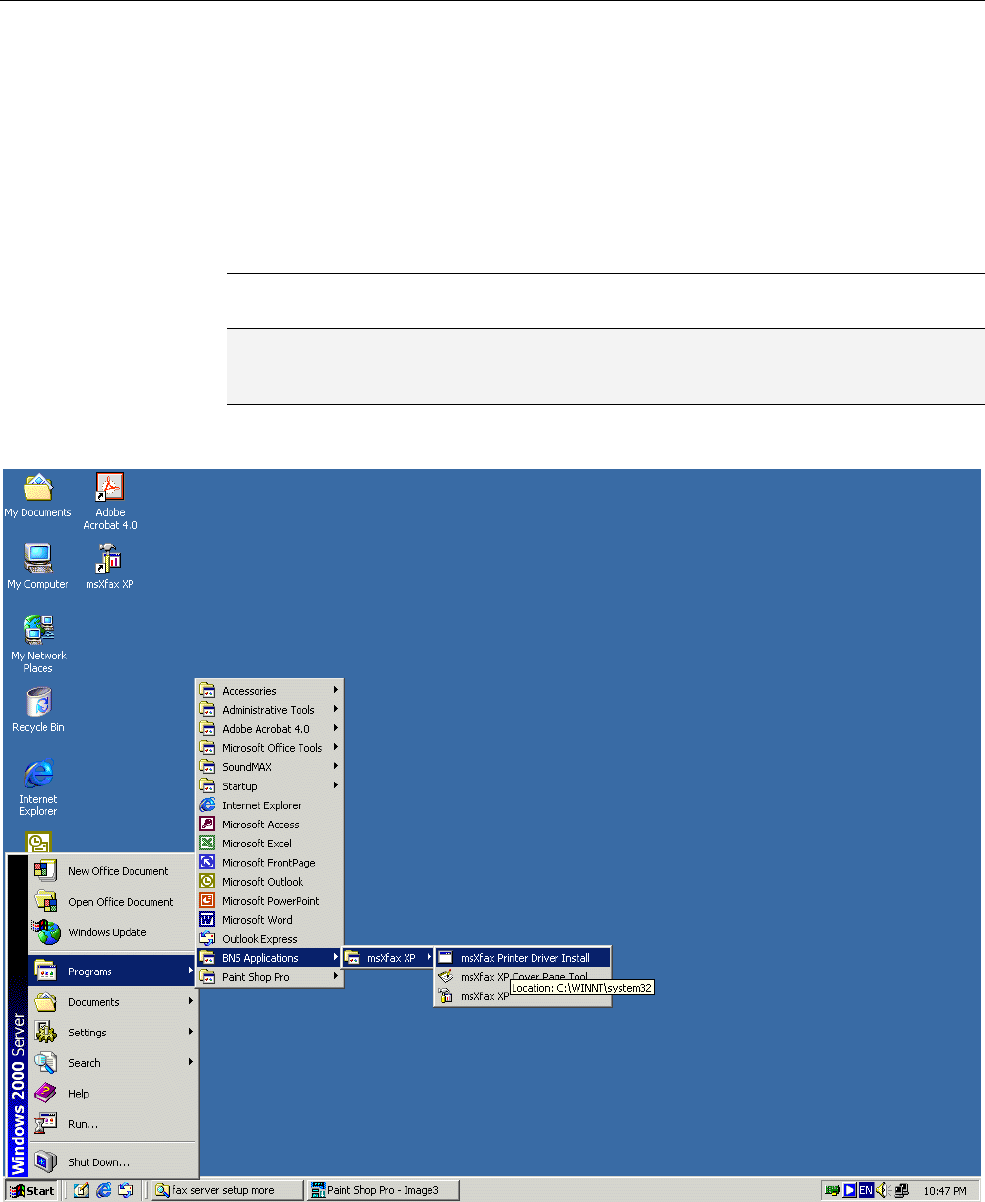The height and width of the screenshot is (1202, 985).
Task: Click the 10:47 PM system clock
Action: click(945, 1190)
